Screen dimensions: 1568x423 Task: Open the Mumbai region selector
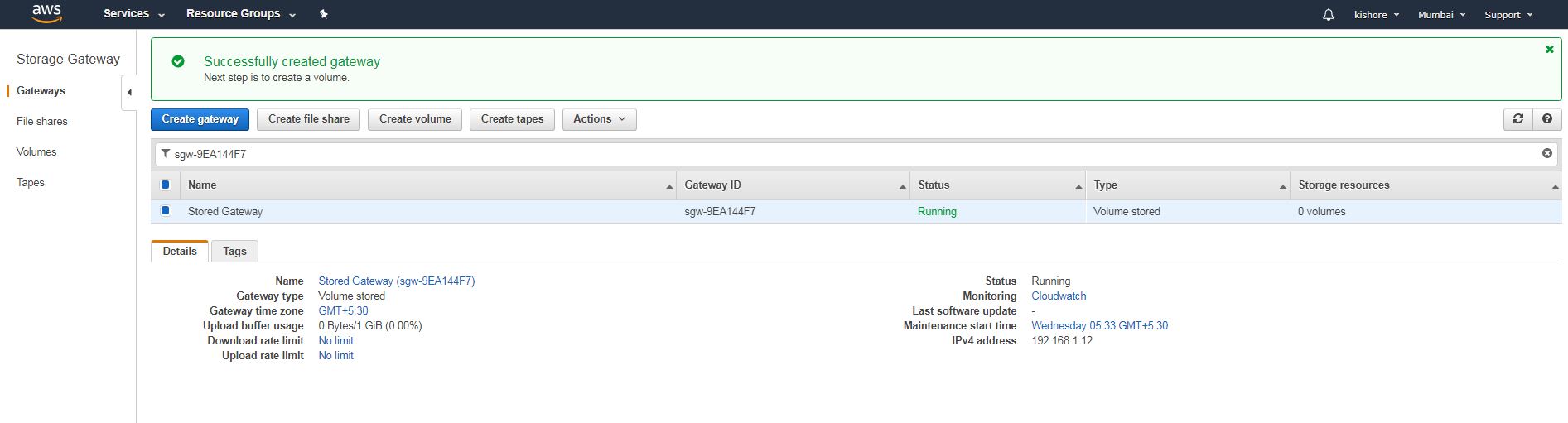[1441, 15]
